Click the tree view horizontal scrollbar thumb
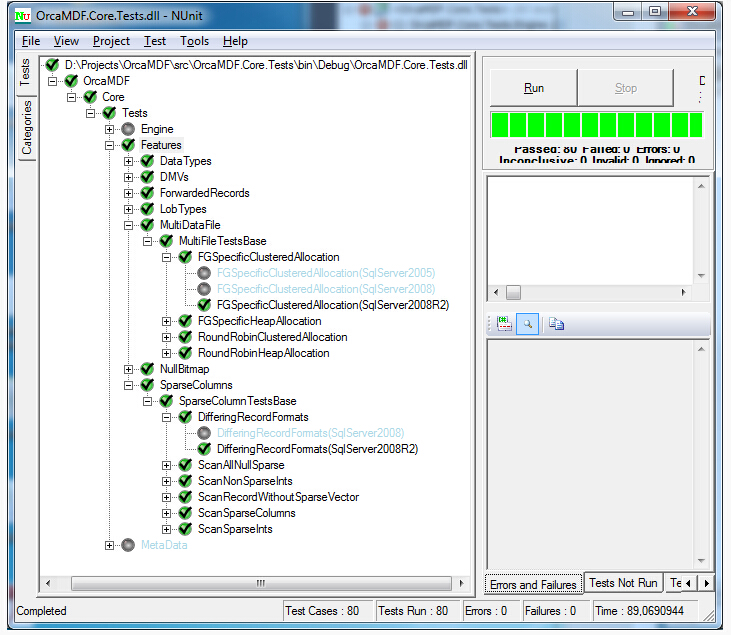Screen dimensions: 731x635 [x=261, y=583]
